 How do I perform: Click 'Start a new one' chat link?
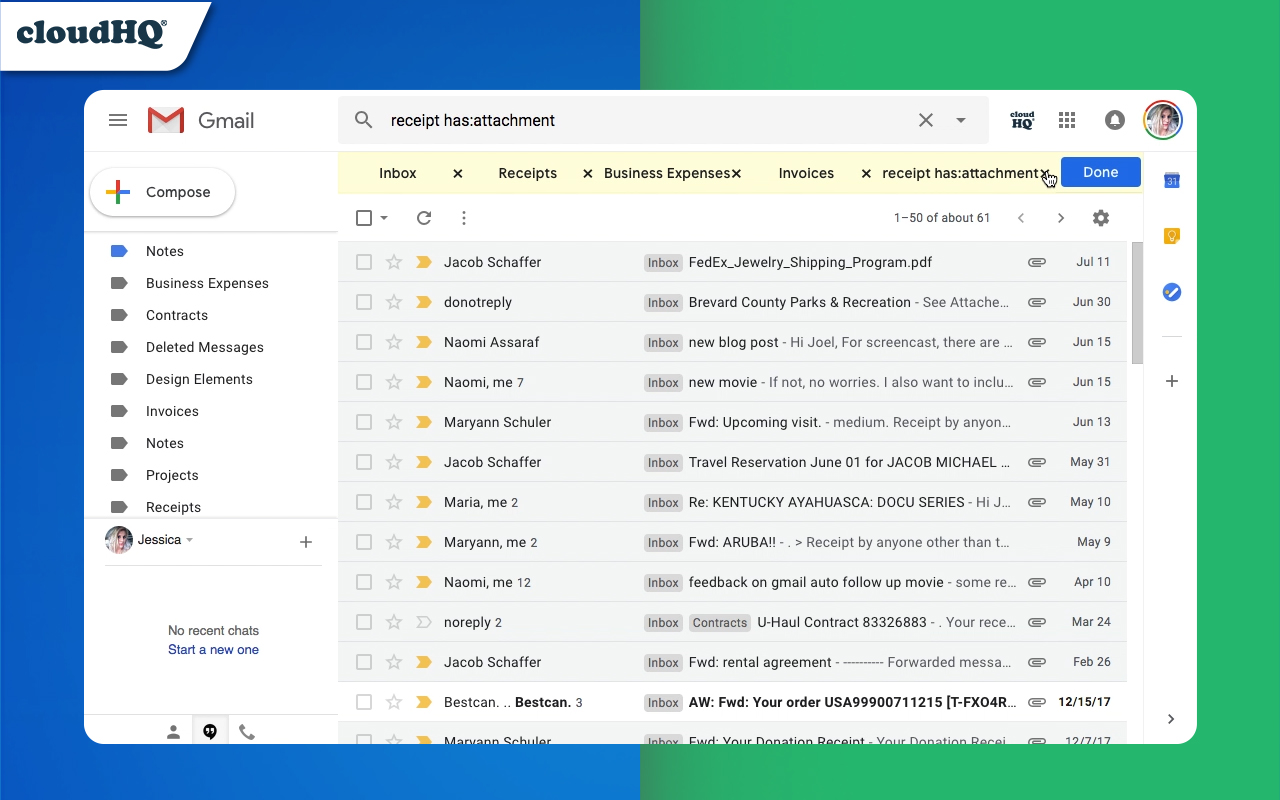tap(213, 649)
